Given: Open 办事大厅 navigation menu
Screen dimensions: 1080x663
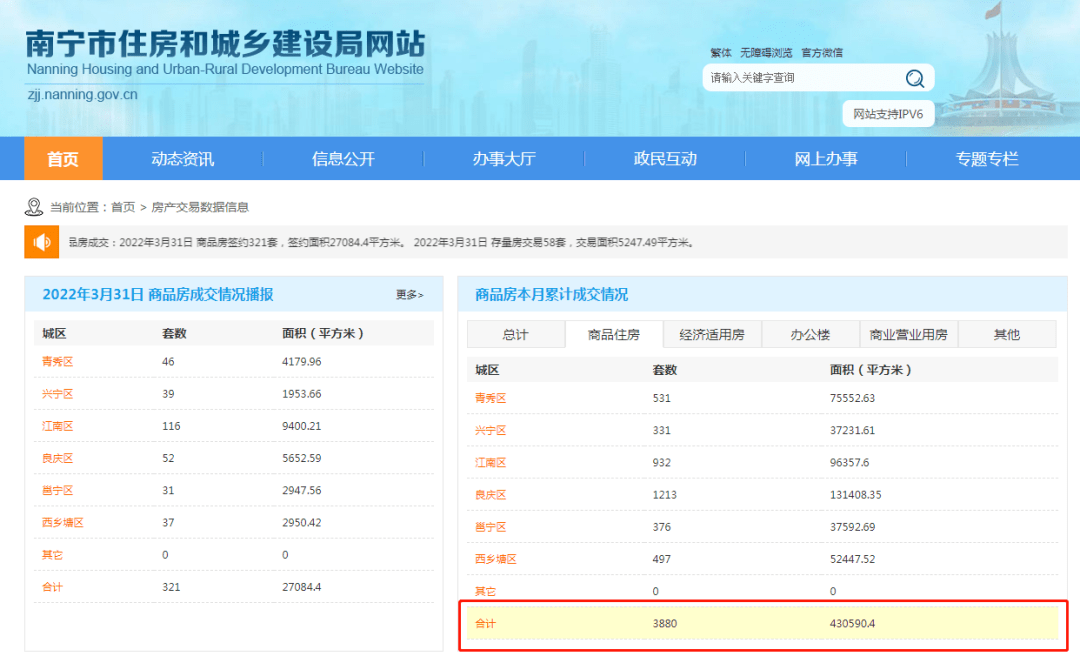Looking at the screenshot, I should [504, 158].
